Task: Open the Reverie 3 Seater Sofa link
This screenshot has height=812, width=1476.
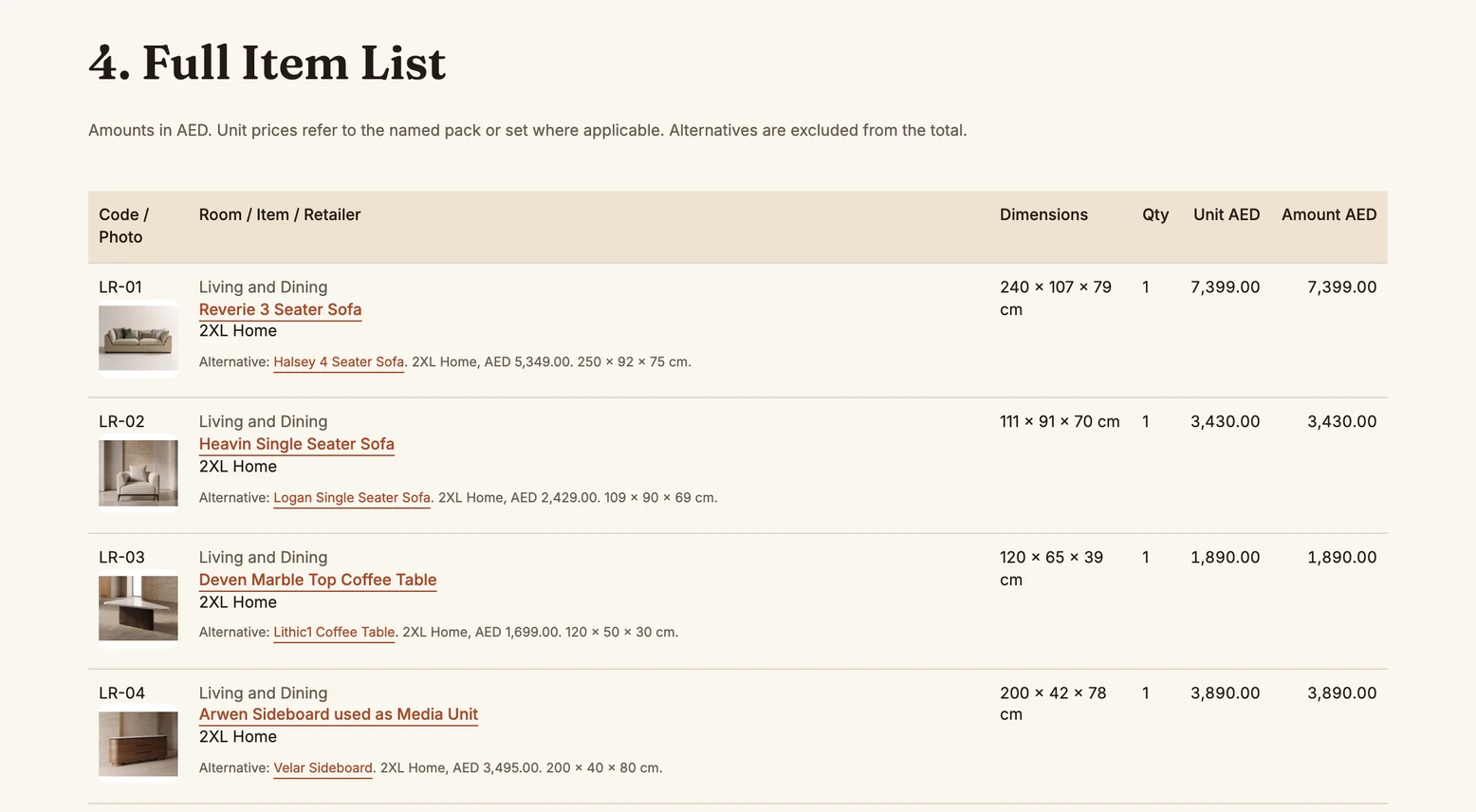Action: pos(280,309)
